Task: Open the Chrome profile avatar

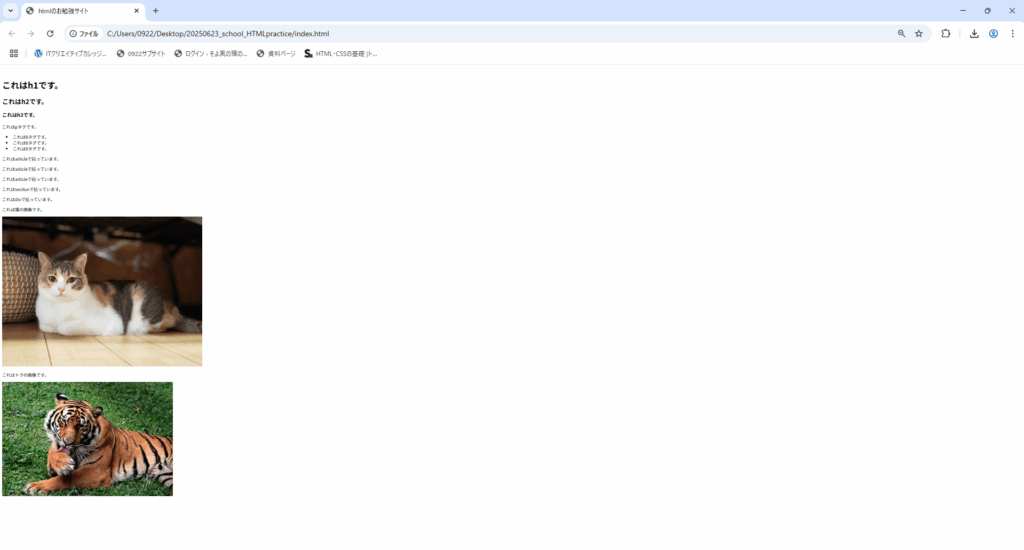Action: [993, 33]
